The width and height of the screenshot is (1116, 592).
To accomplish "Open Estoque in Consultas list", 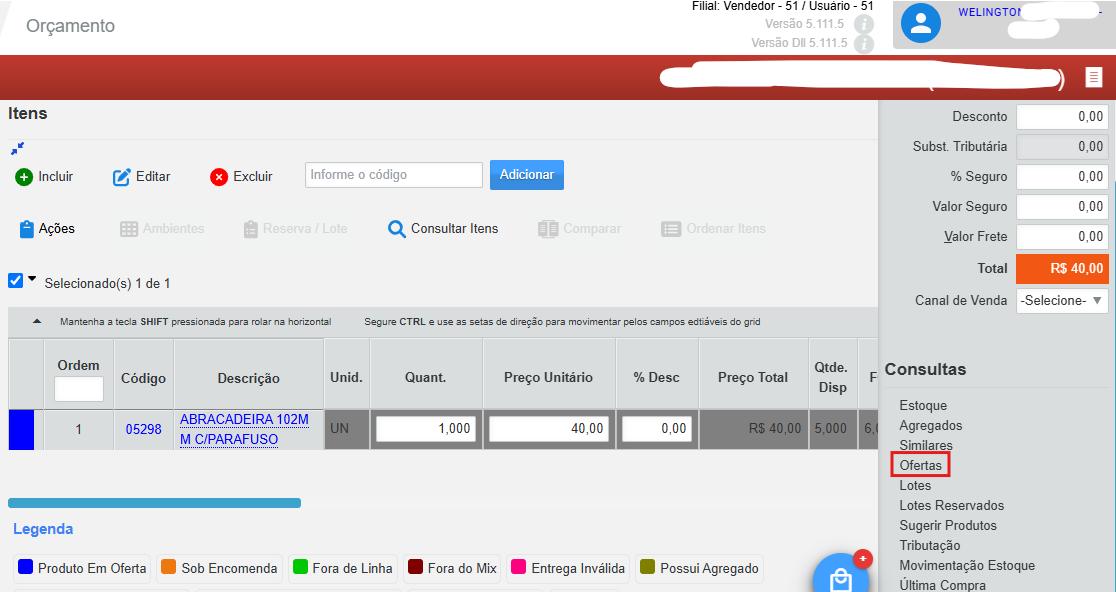I will (x=923, y=406).
